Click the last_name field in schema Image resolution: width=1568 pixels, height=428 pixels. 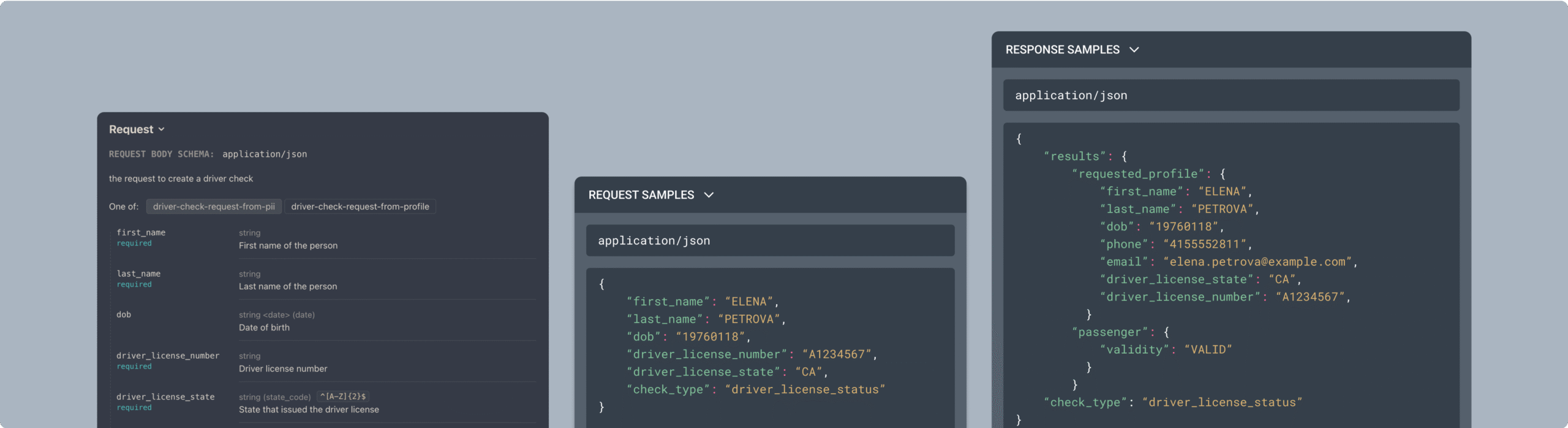[138, 273]
